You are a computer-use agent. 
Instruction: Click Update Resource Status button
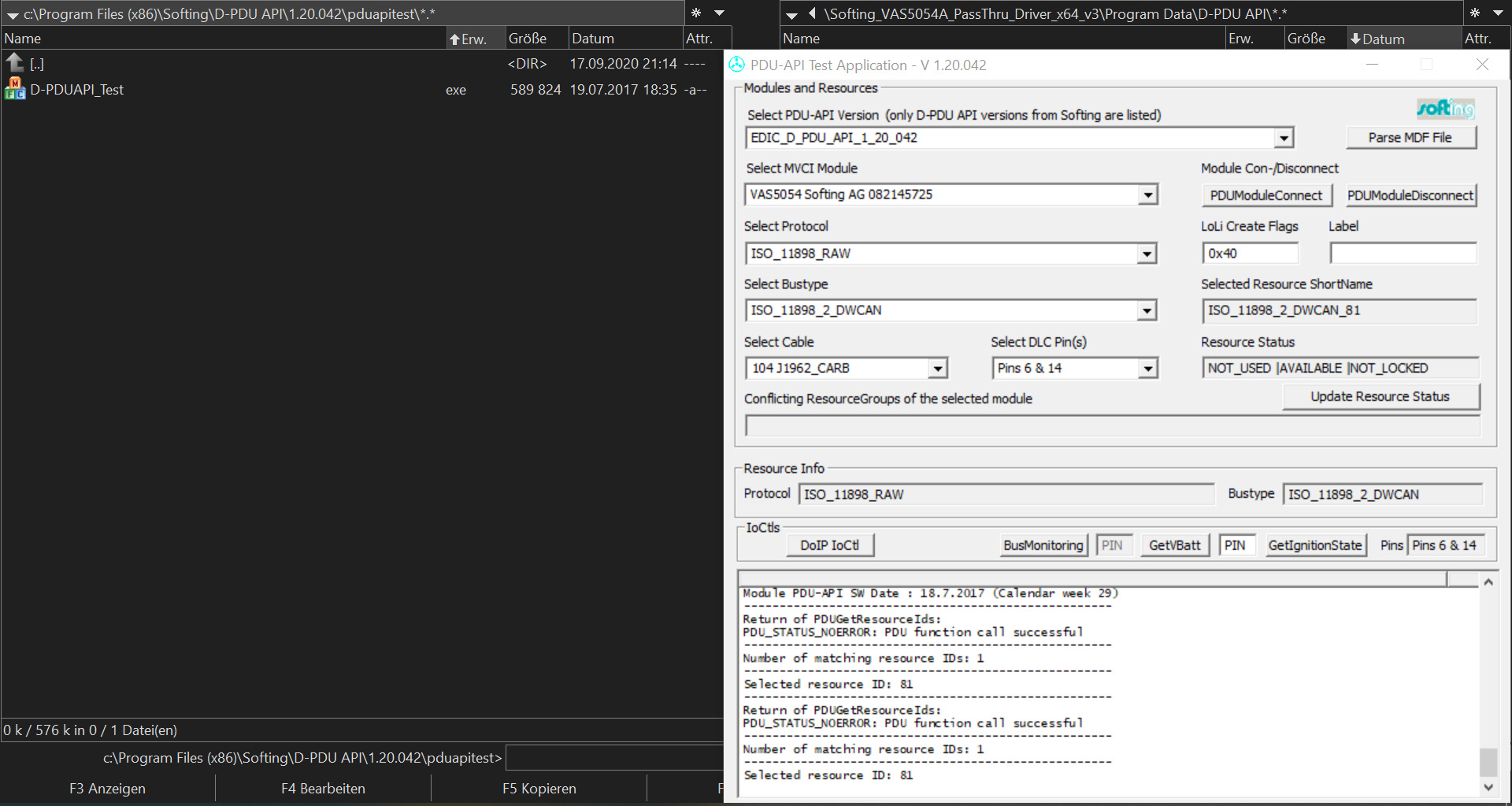[1380, 396]
